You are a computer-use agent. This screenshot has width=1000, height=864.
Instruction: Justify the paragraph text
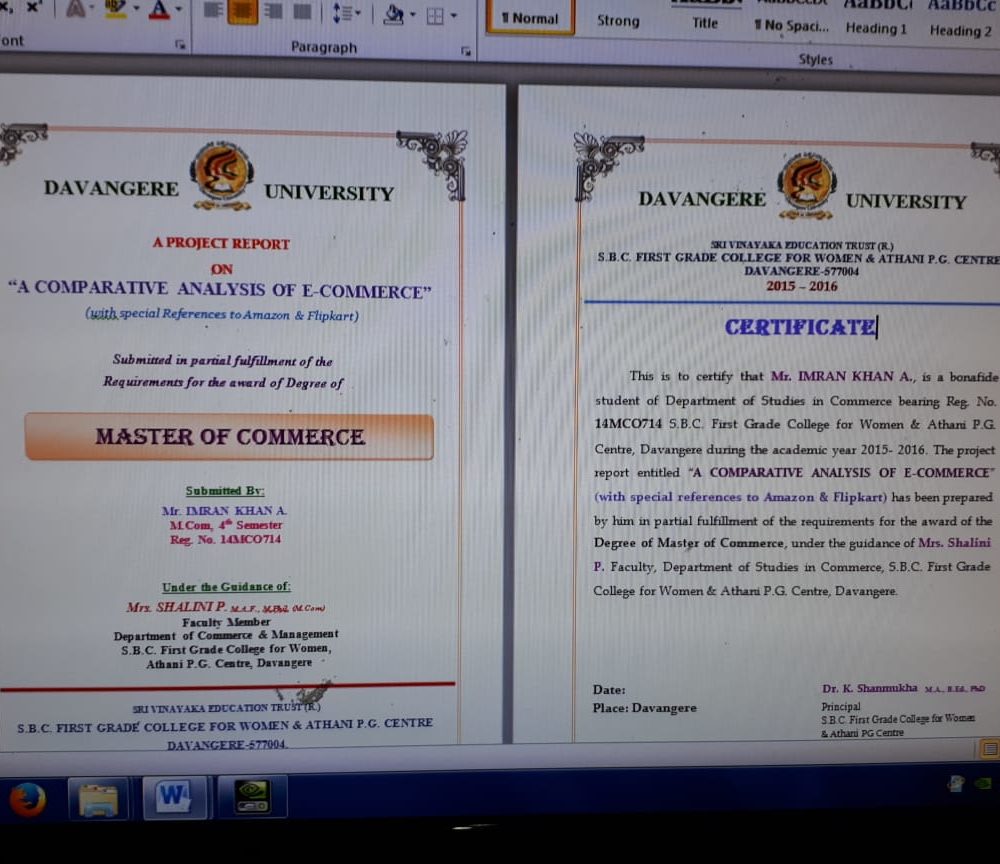click(302, 12)
